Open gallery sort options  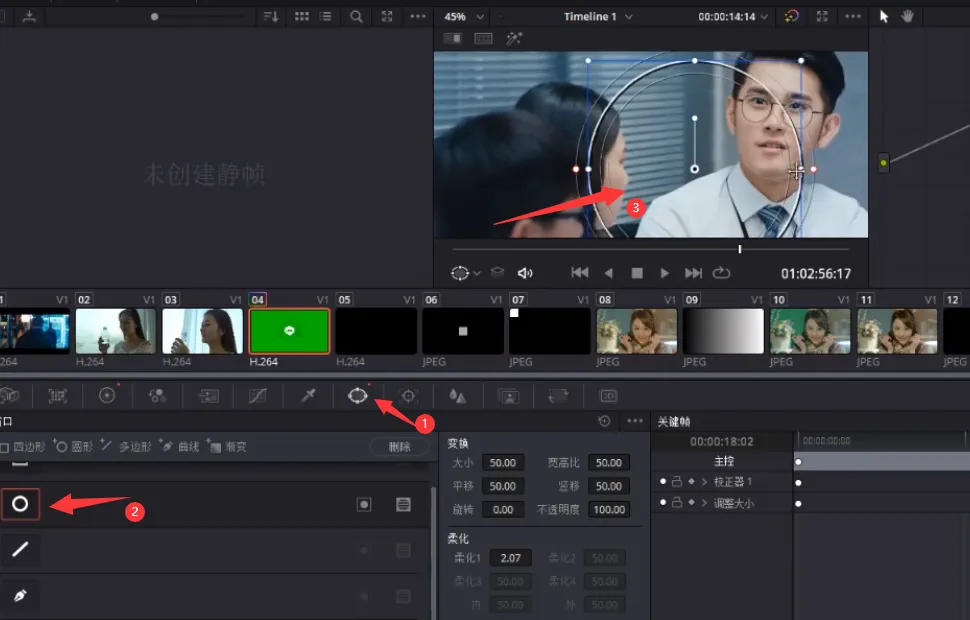pyautogui.click(x=271, y=17)
